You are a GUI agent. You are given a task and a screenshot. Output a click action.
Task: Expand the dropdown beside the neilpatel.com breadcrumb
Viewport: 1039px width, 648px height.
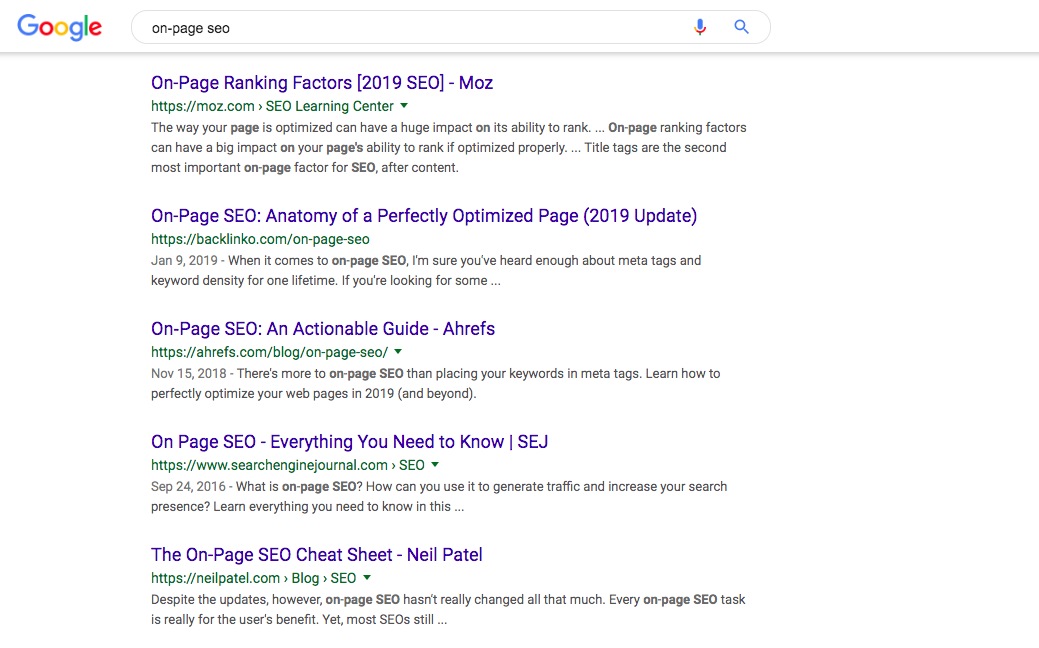pos(366,578)
